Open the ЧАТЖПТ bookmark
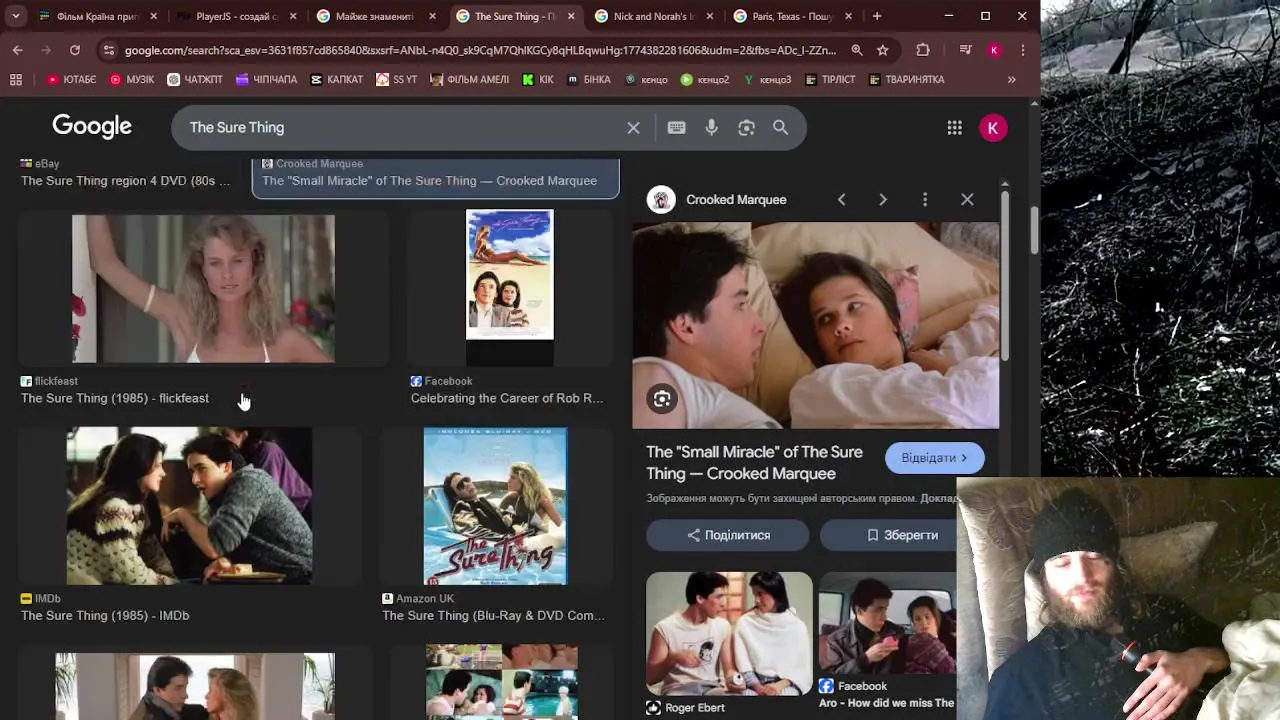 pos(195,80)
